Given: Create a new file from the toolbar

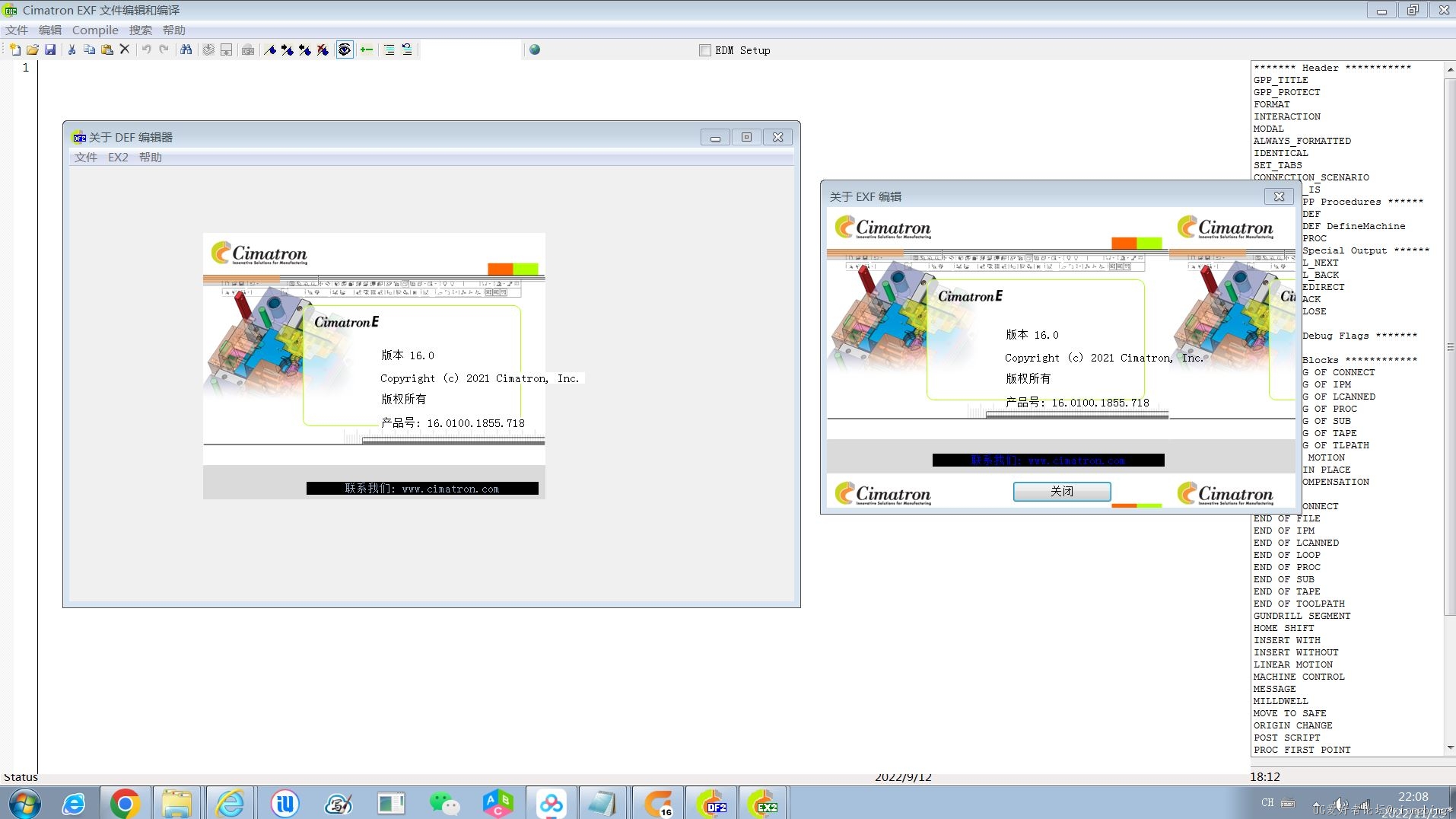Looking at the screenshot, I should (14, 49).
